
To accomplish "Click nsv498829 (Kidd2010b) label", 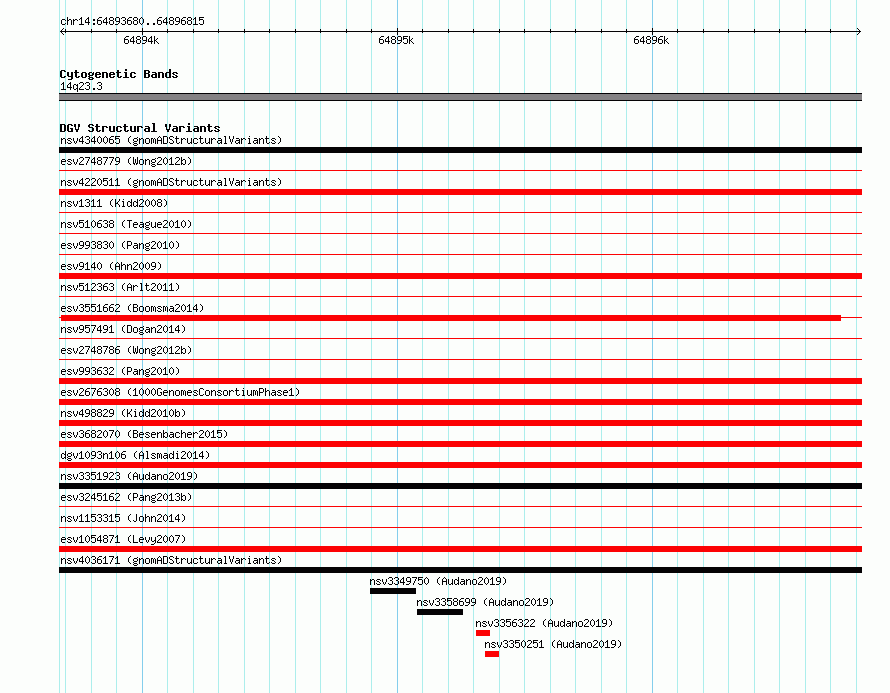I will coord(123,413).
